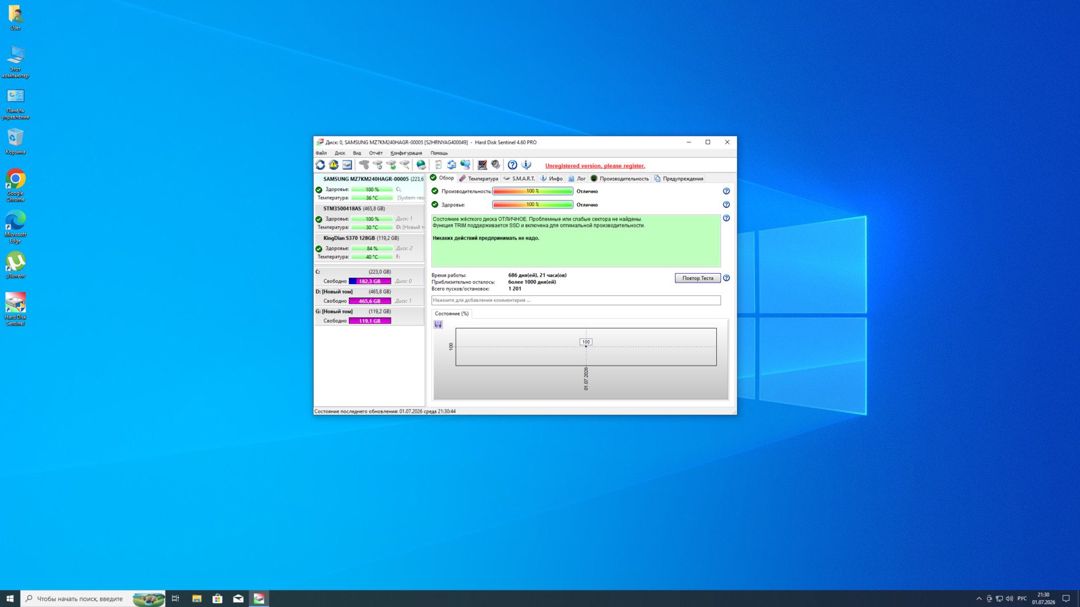Screen dimensions: 1080x607
Task: Select the D: [Новый том] volume
Action: [x=370, y=296]
